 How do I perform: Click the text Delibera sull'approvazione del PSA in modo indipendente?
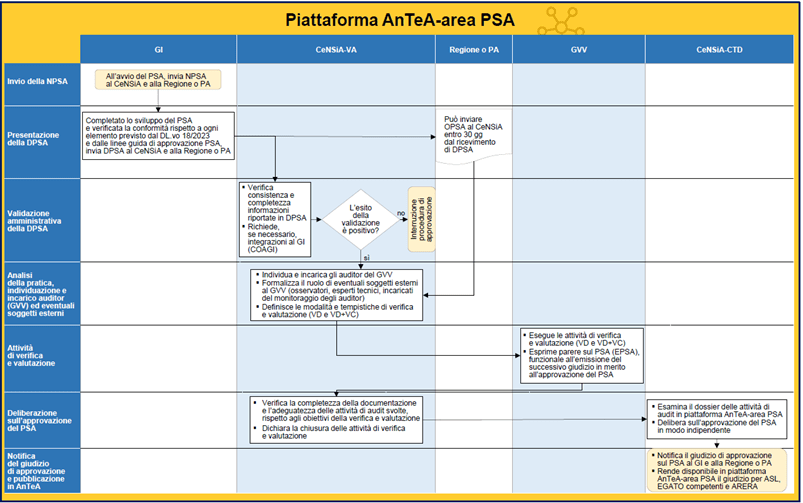click(714, 427)
